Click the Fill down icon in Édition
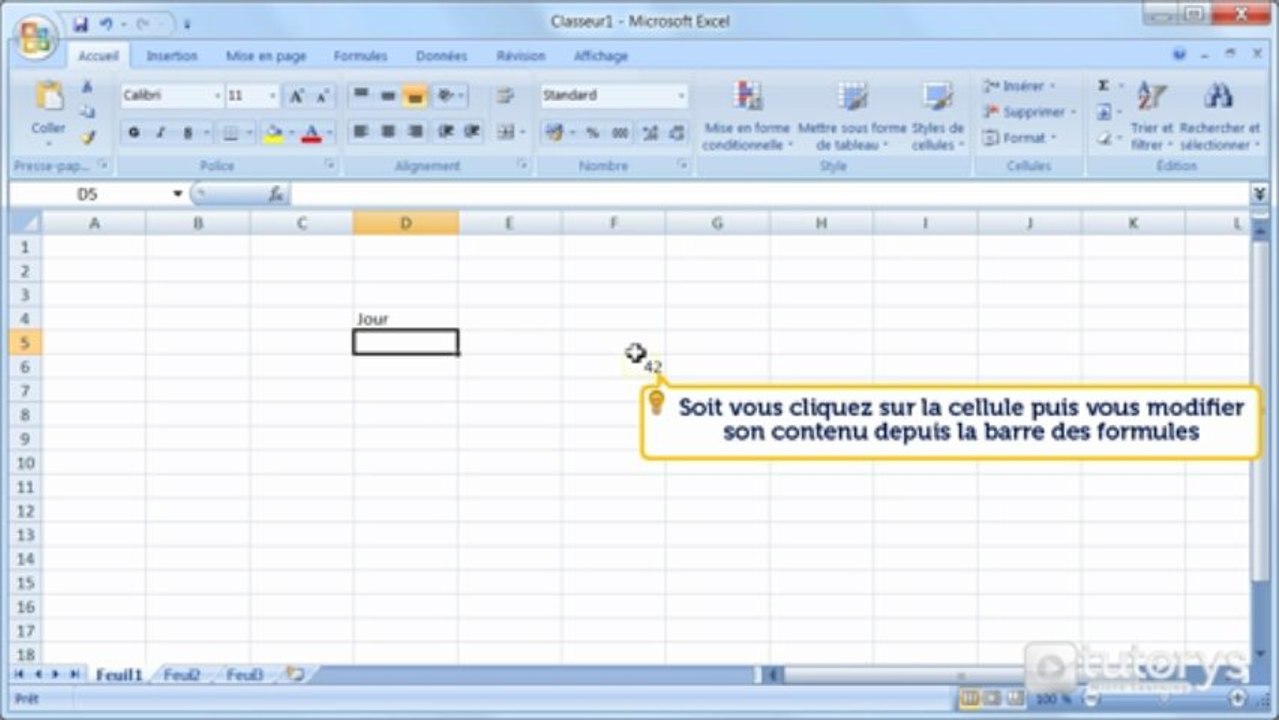This screenshot has width=1279, height=720. click(x=1104, y=112)
